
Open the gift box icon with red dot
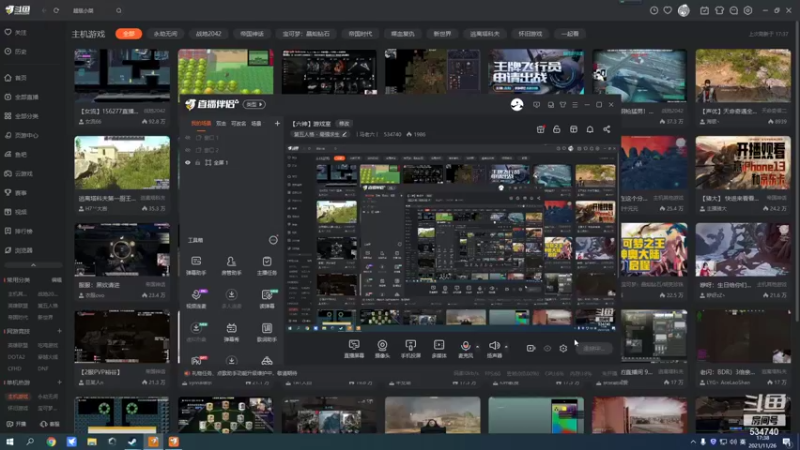[540, 130]
